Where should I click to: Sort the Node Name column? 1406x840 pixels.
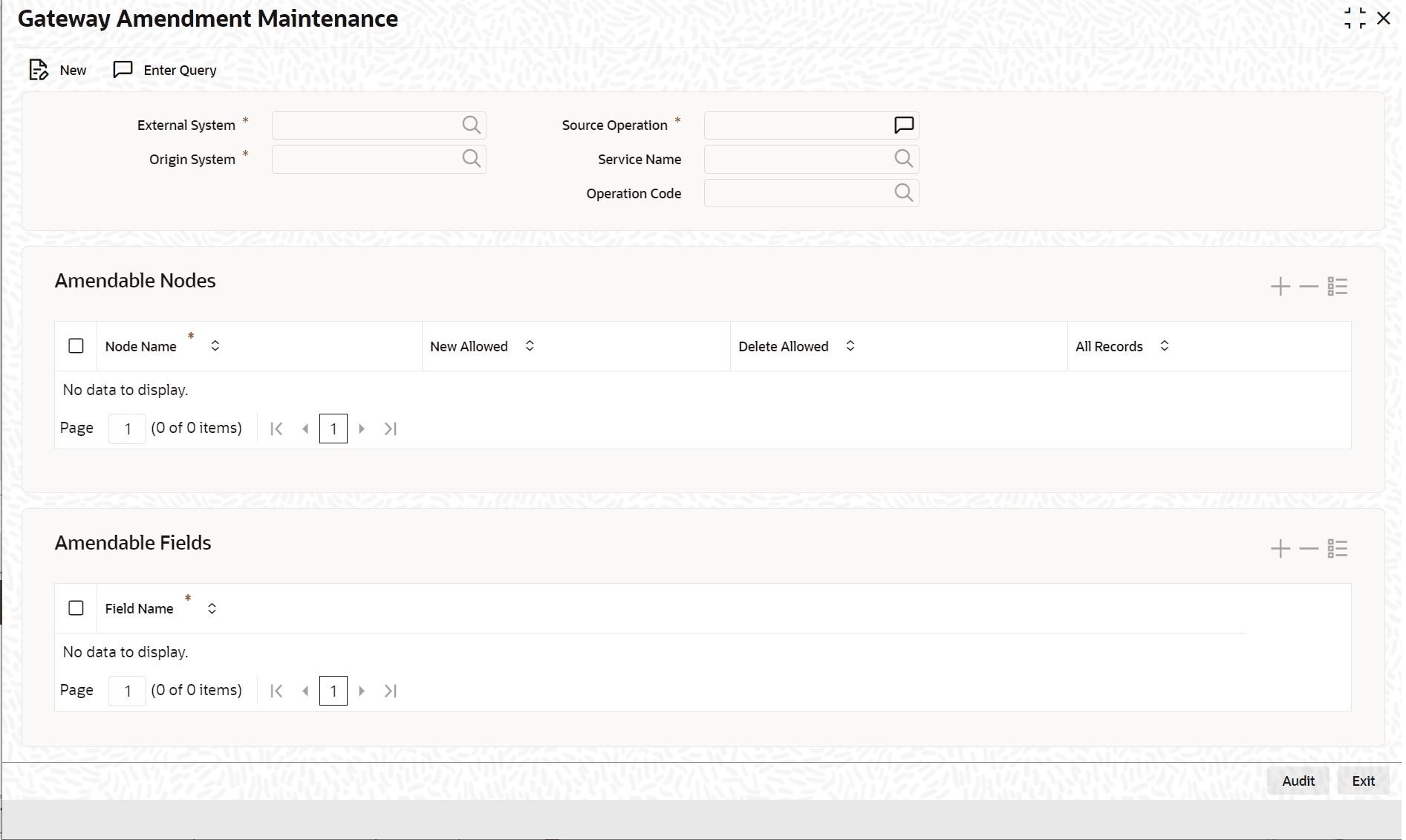pyautogui.click(x=215, y=345)
